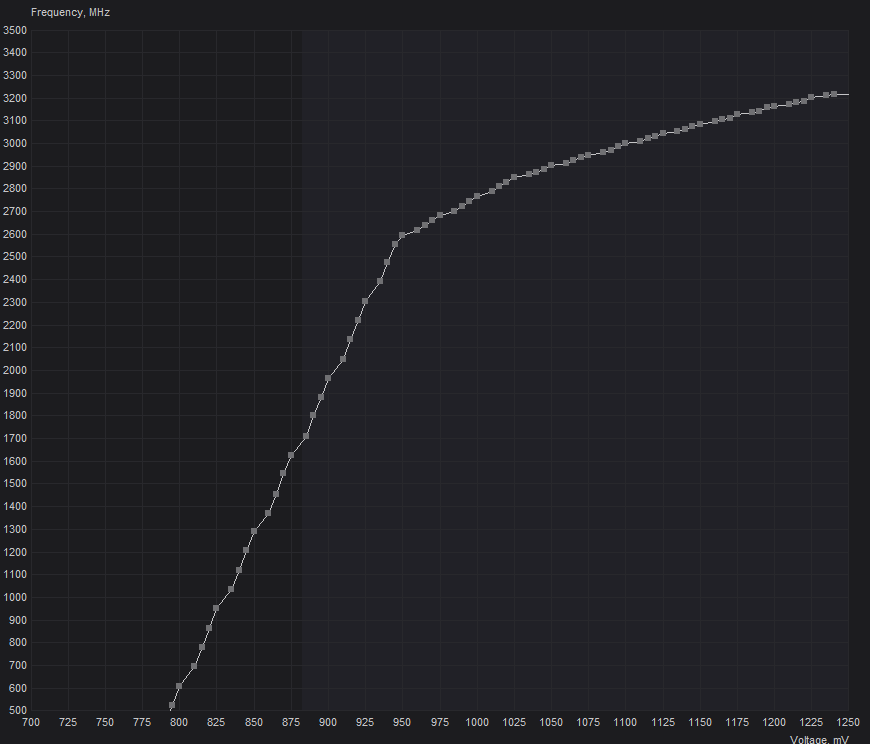This screenshot has height=744, width=870.
Task: Click the 900 mV curve point
Action: [x=328, y=378]
